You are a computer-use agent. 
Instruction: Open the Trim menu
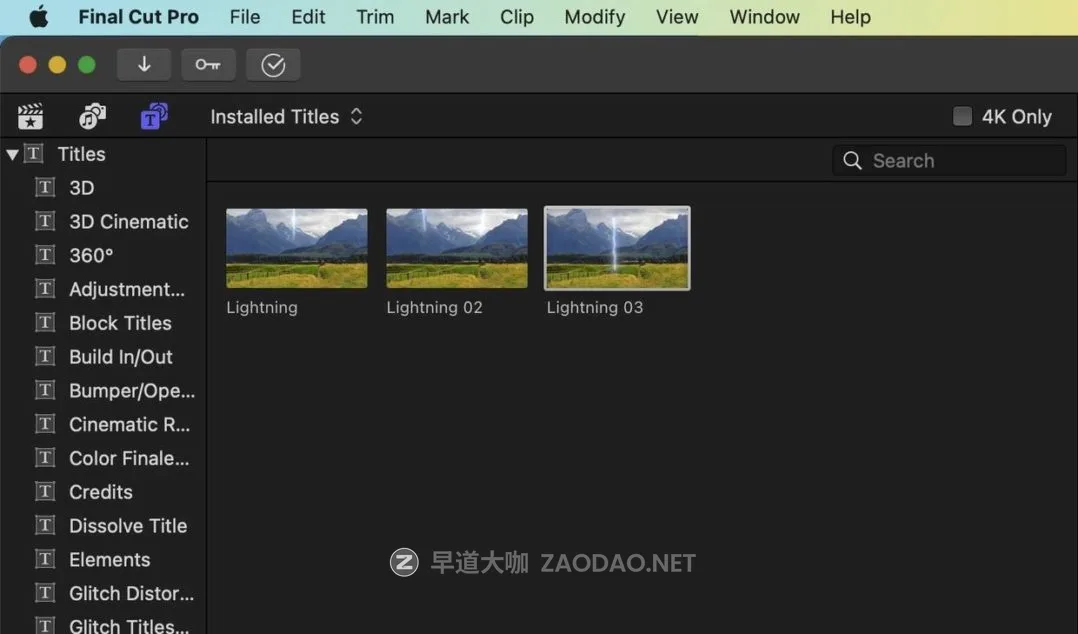(375, 17)
